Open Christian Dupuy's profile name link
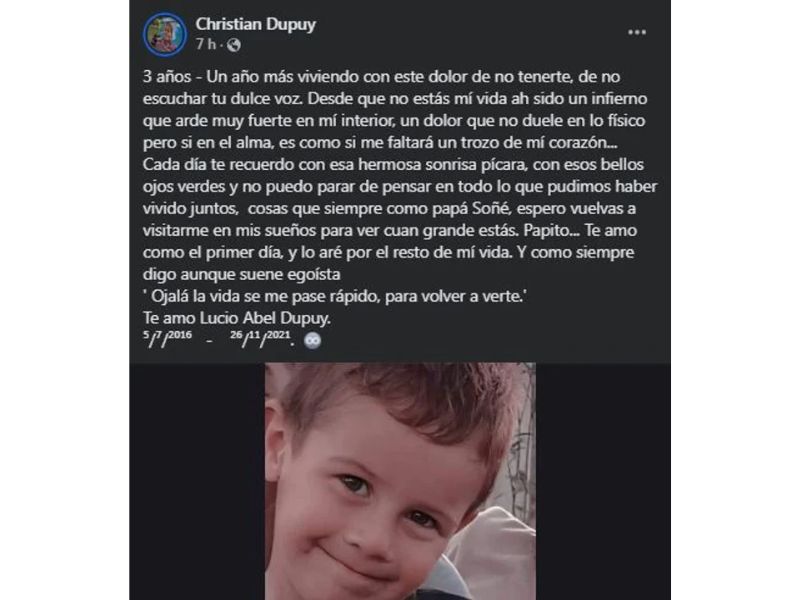800x600 pixels. click(x=256, y=24)
